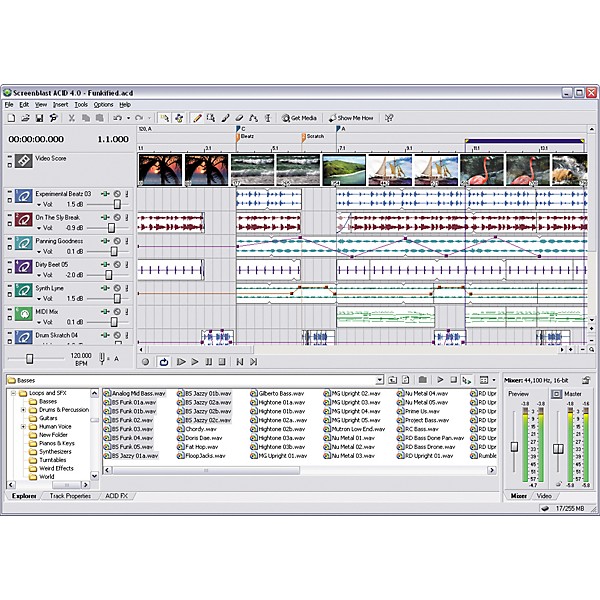Solo the Synth Lyne track
The height and width of the screenshot is (600, 600).
click(x=127, y=288)
